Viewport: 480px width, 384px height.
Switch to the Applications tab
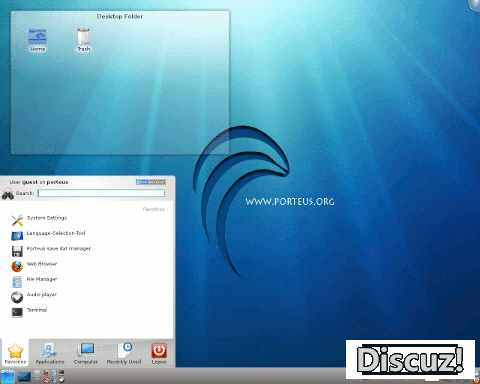[50, 353]
